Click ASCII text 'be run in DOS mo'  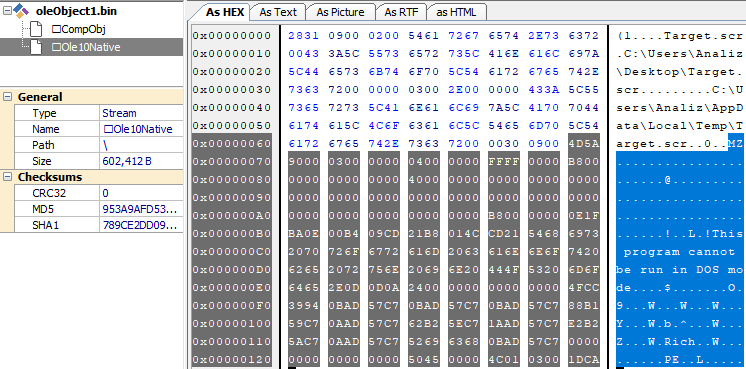click(x=680, y=270)
